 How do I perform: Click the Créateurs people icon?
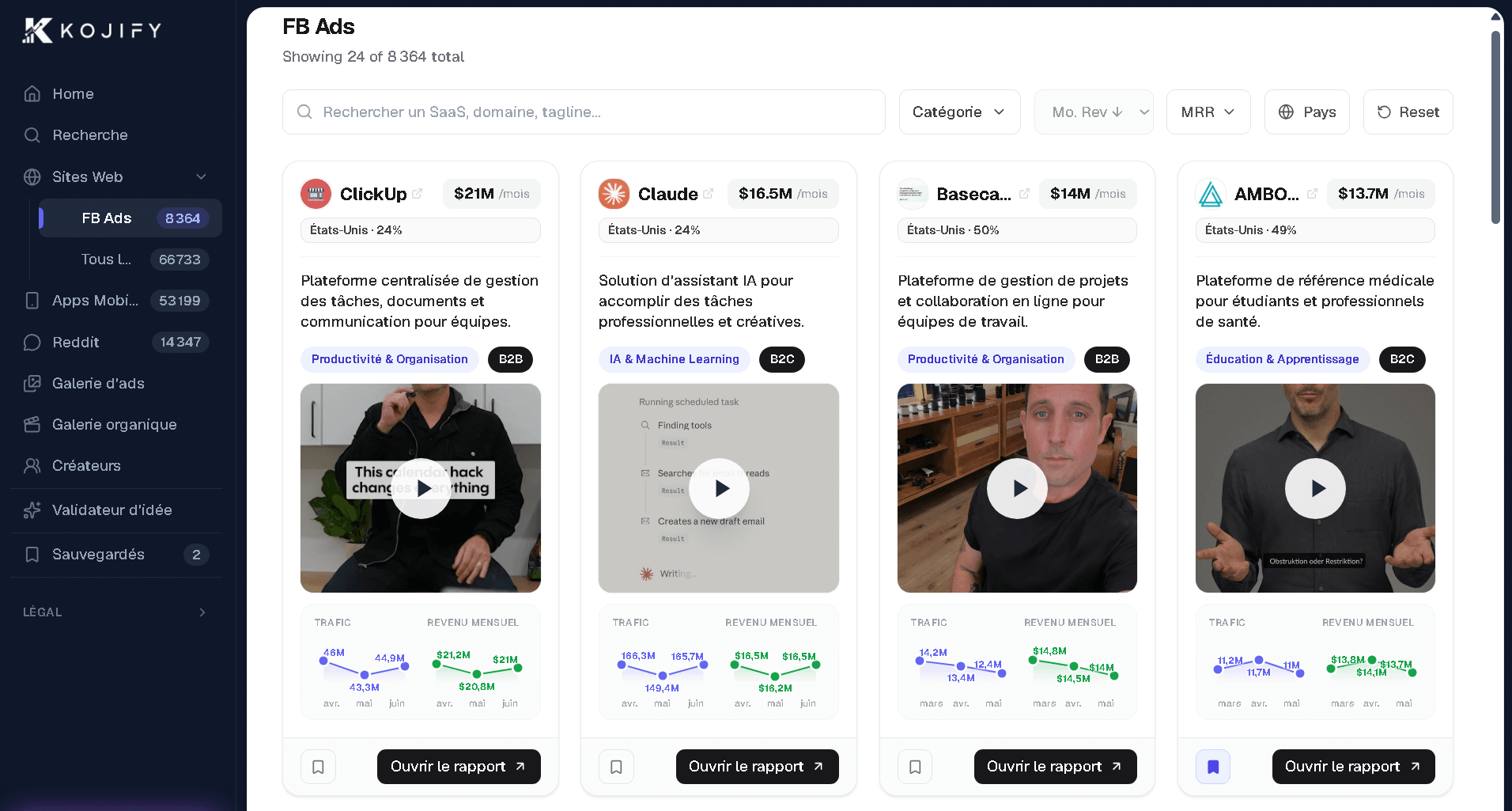click(32, 466)
